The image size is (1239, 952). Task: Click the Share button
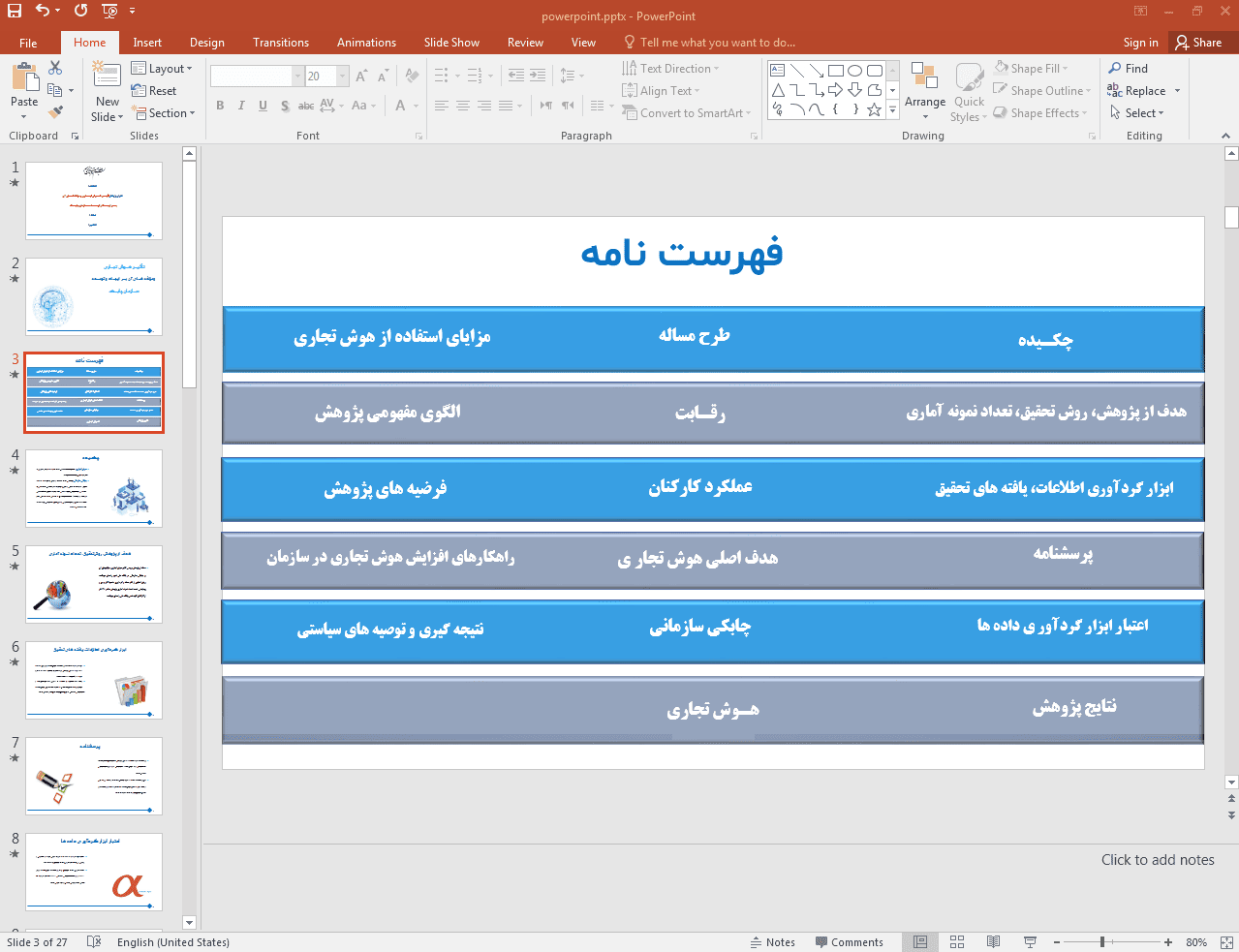(1198, 43)
